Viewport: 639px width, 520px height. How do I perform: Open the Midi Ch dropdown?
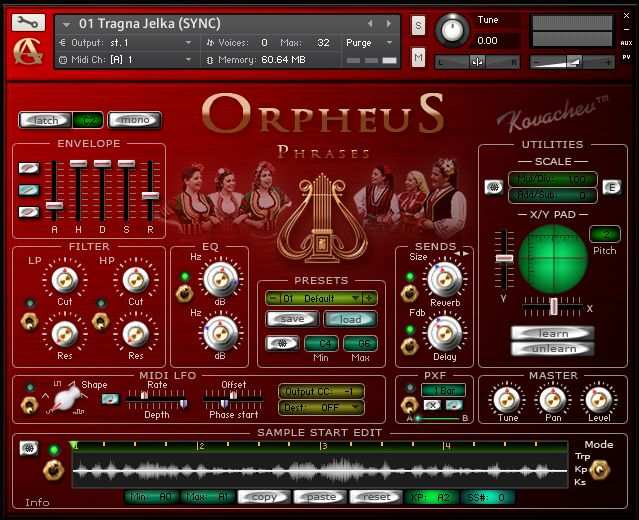pyautogui.click(x=188, y=59)
